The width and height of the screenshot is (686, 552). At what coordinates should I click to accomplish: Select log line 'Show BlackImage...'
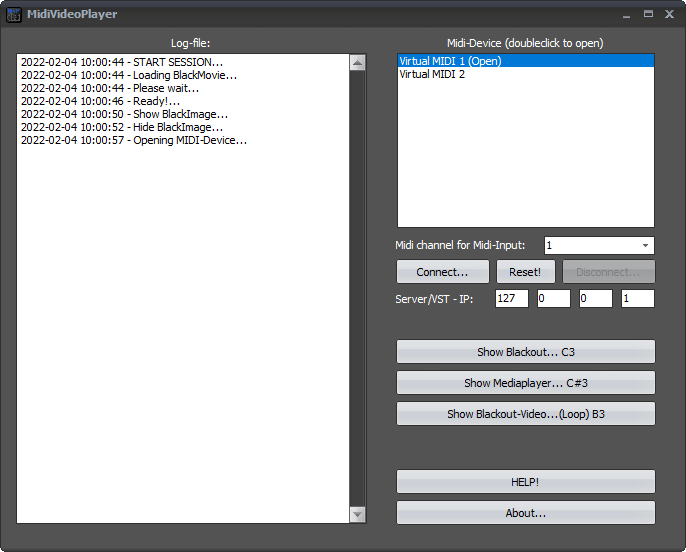tap(124, 114)
